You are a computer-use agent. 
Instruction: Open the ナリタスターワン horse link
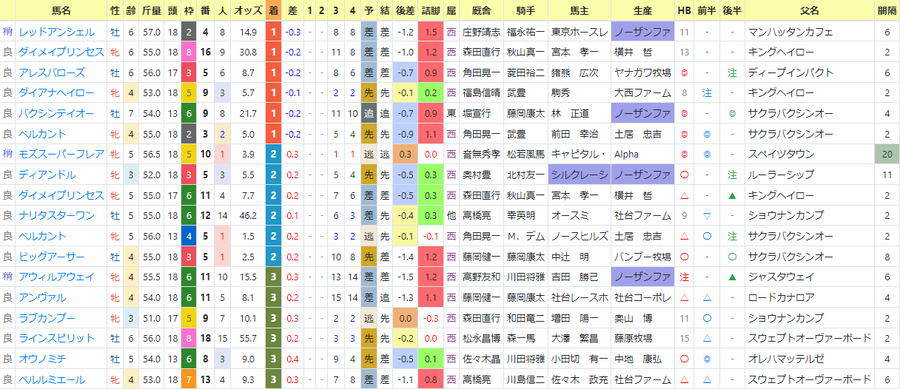[x=56, y=216]
